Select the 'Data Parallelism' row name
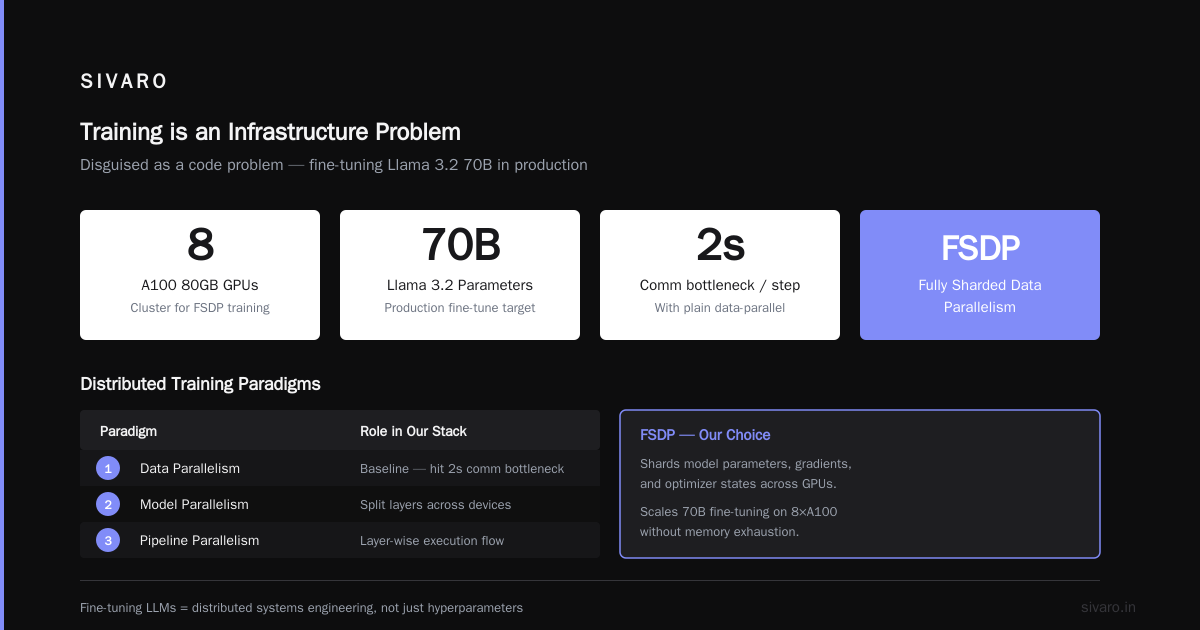1200x630 pixels. pyautogui.click(x=190, y=468)
